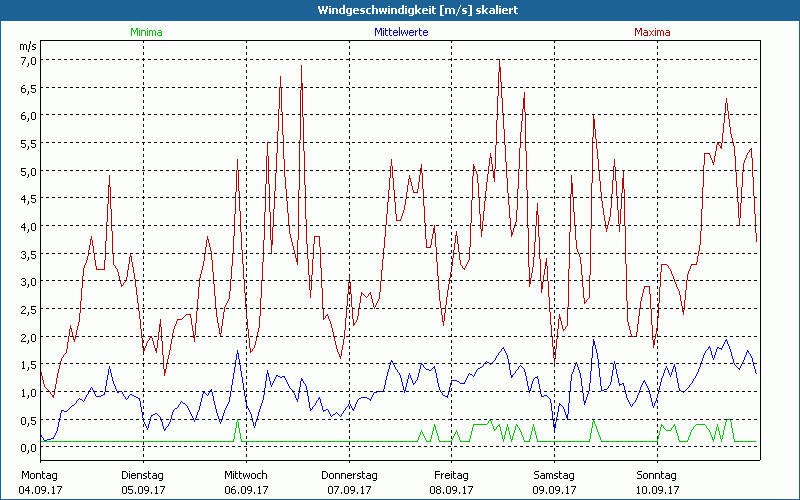Click the 08.09.17 date label
The image size is (800, 500).
(451, 490)
